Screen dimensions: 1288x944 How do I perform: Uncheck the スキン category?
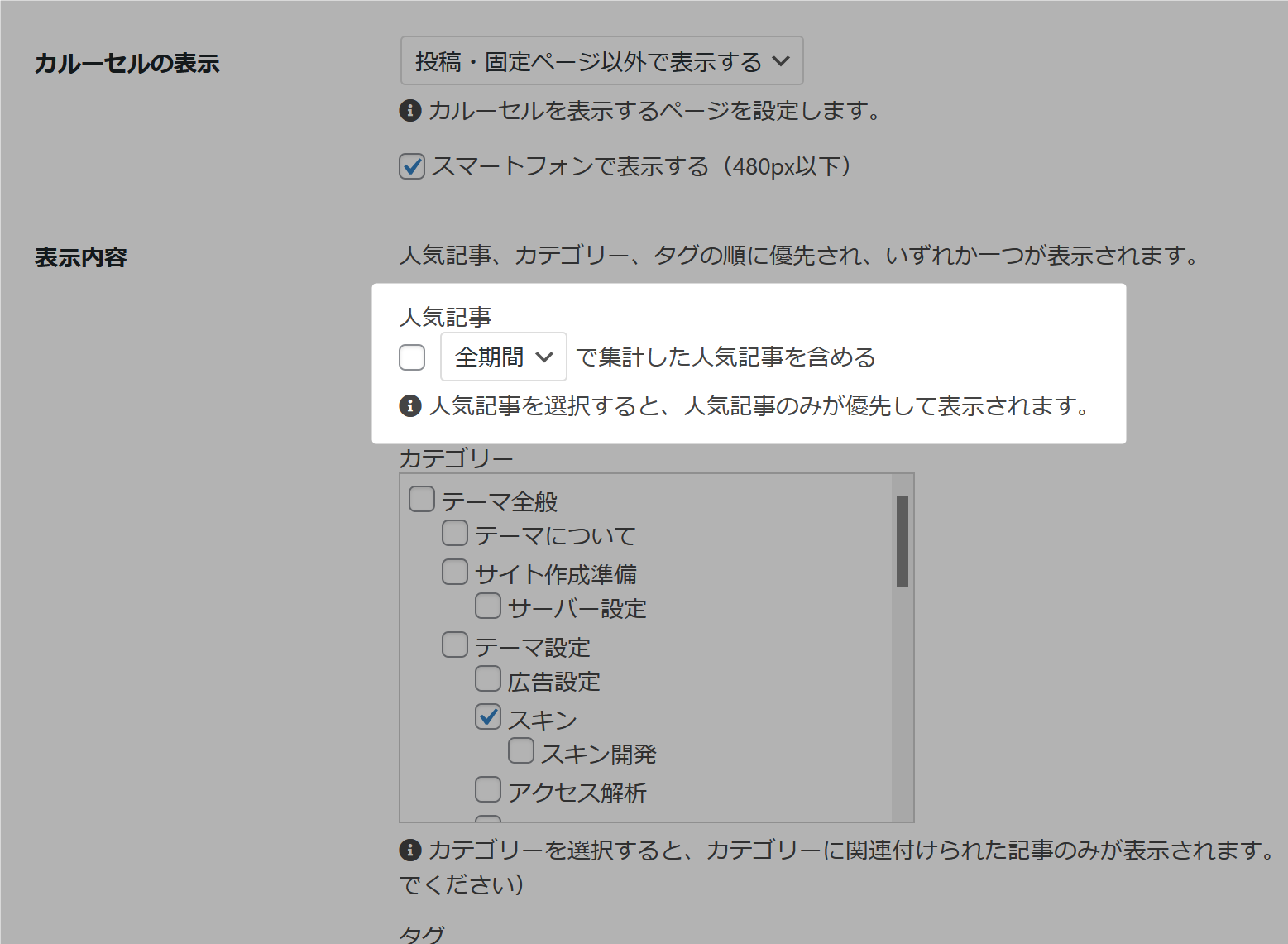(x=488, y=716)
